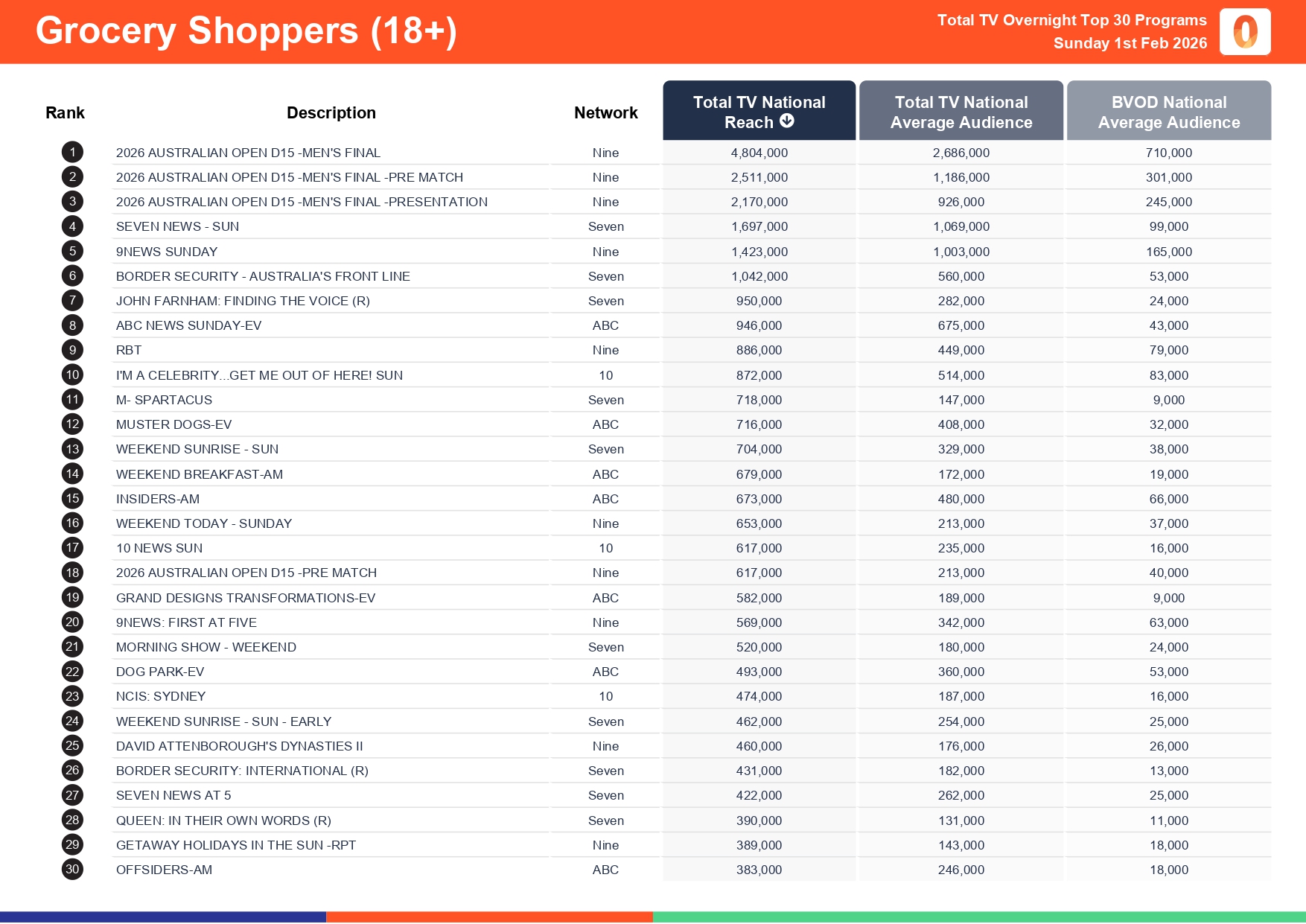Click the rank 22 badge icon
Screen dimensions: 1306x924
[x=72, y=672]
